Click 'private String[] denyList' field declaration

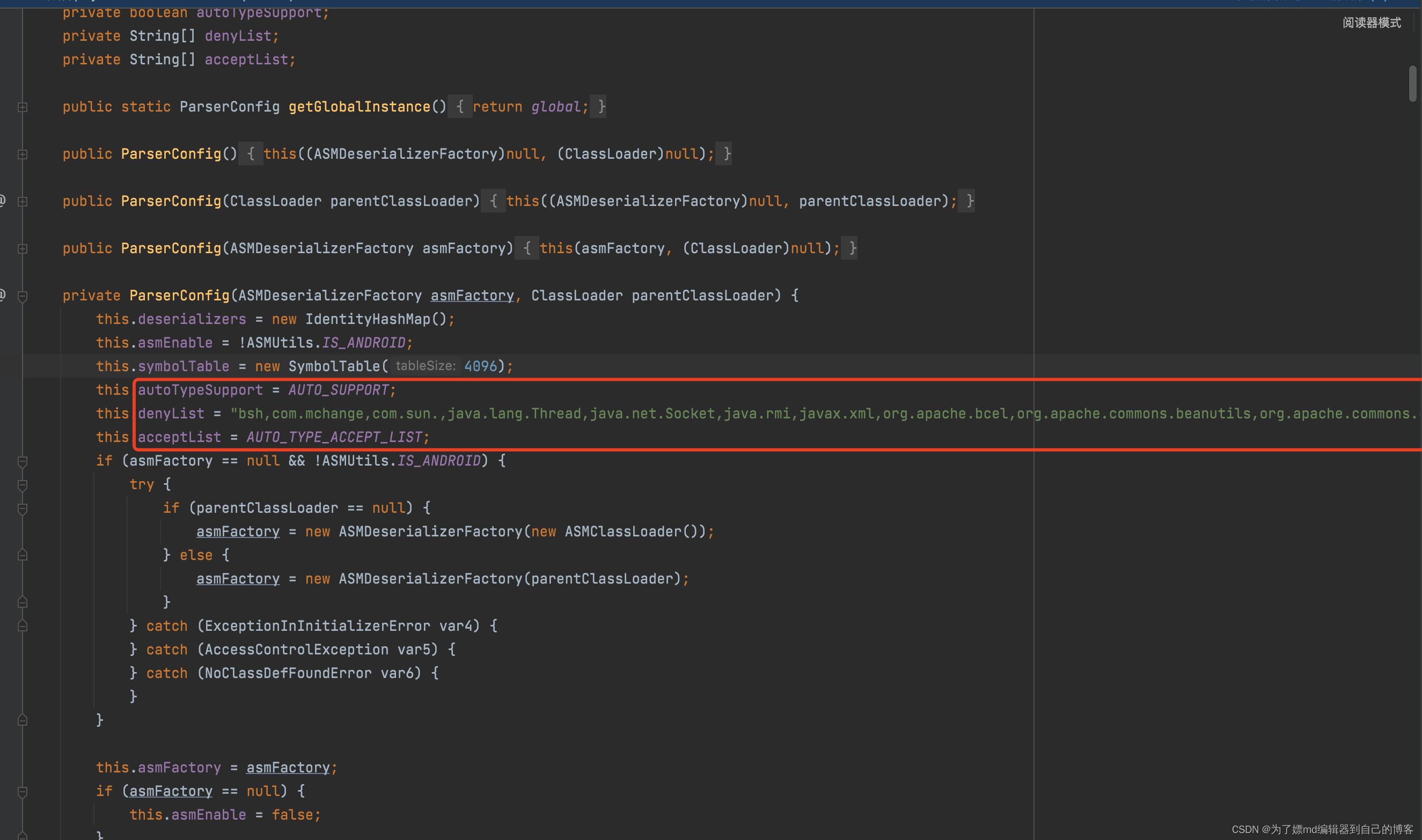(x=171, y=35)
